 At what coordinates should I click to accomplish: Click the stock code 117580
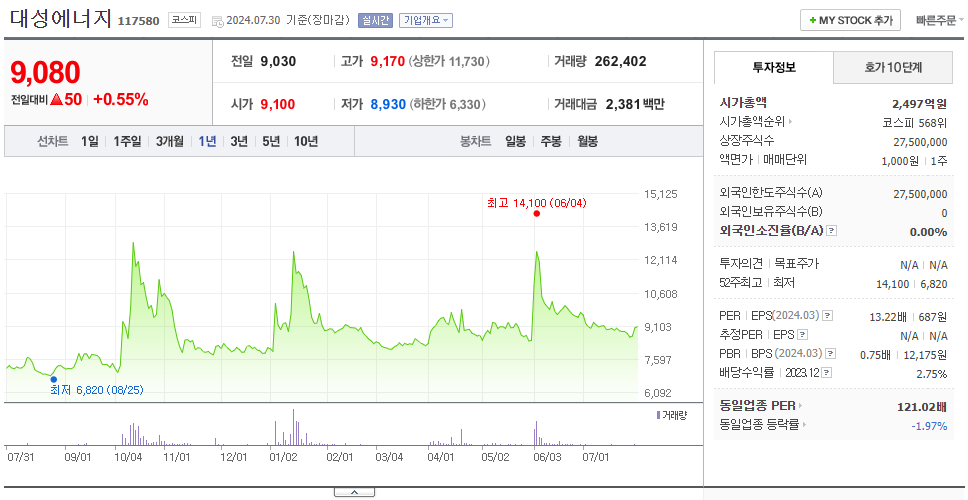pos(138,21)
